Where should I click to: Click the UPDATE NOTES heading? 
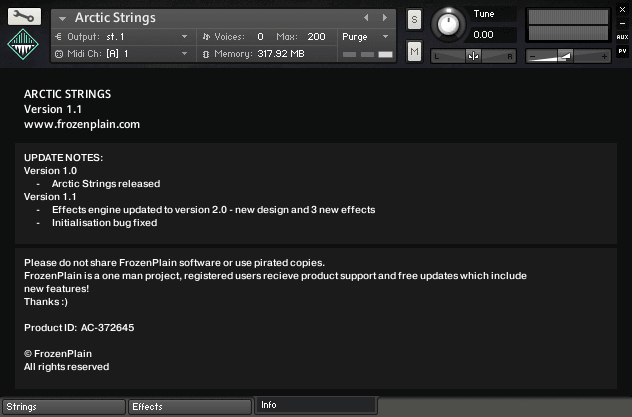63,158
